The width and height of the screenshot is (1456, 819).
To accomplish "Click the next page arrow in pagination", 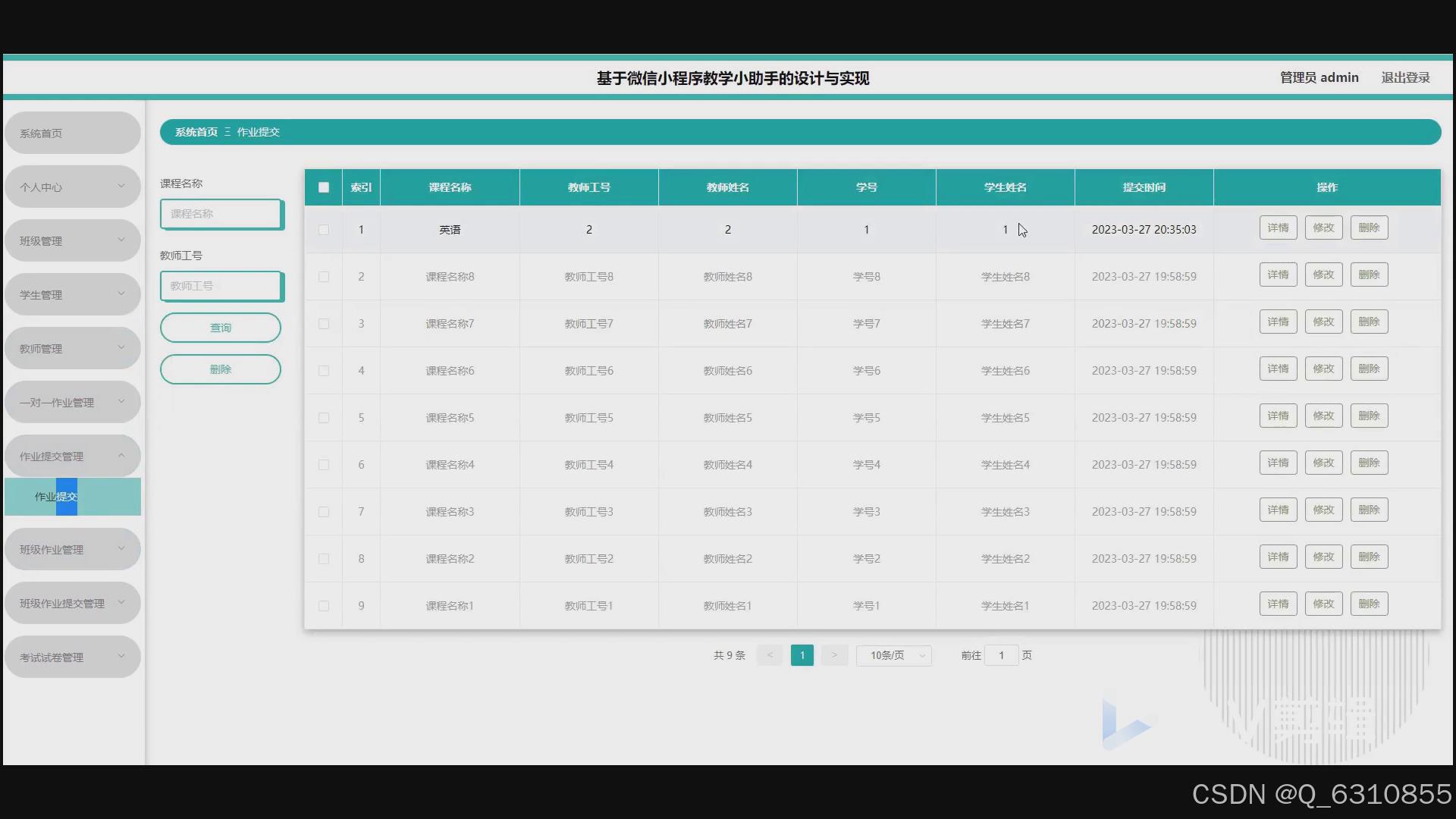I will (834, 655).
